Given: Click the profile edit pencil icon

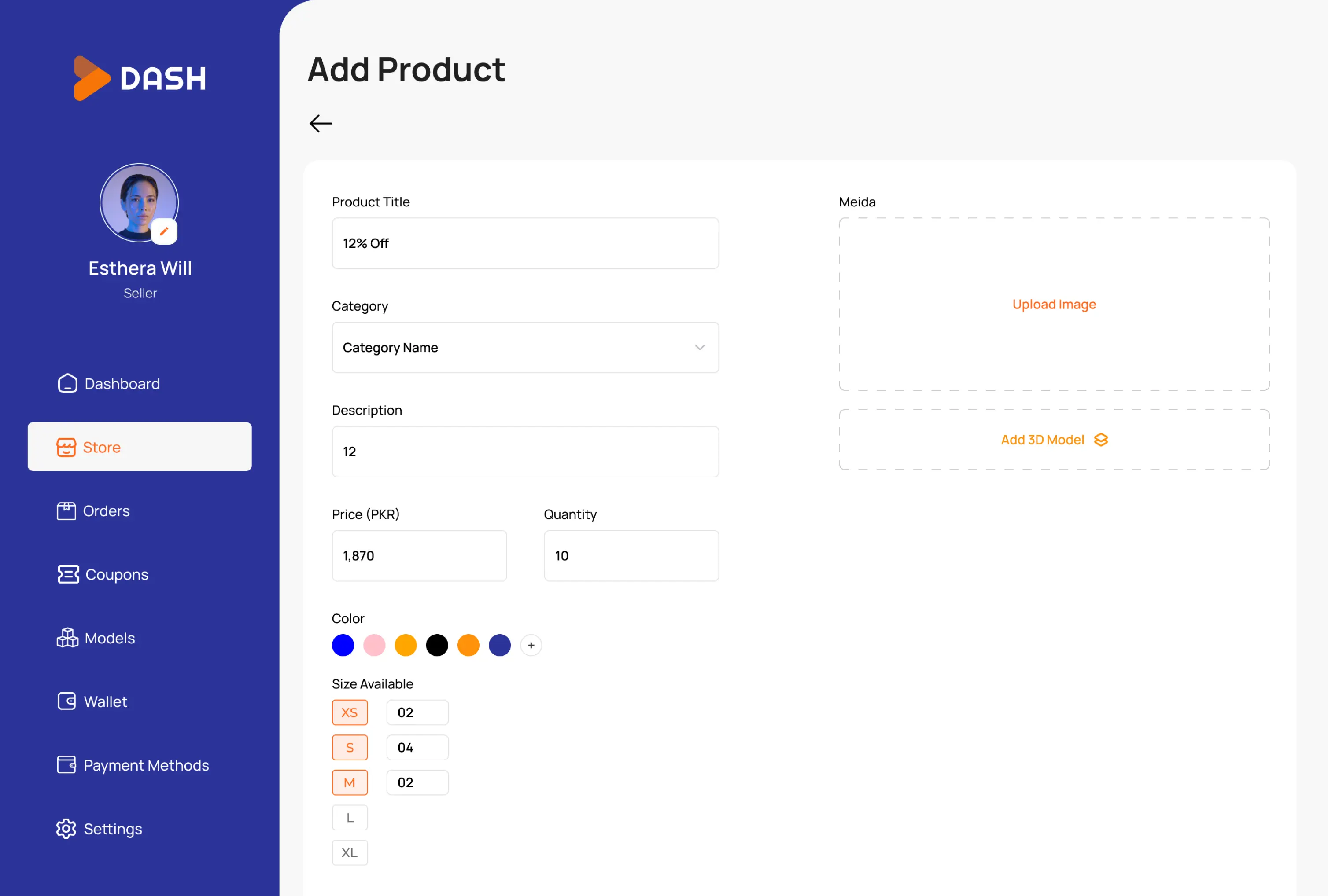Looking at the screenshot, I should [164, 231].
